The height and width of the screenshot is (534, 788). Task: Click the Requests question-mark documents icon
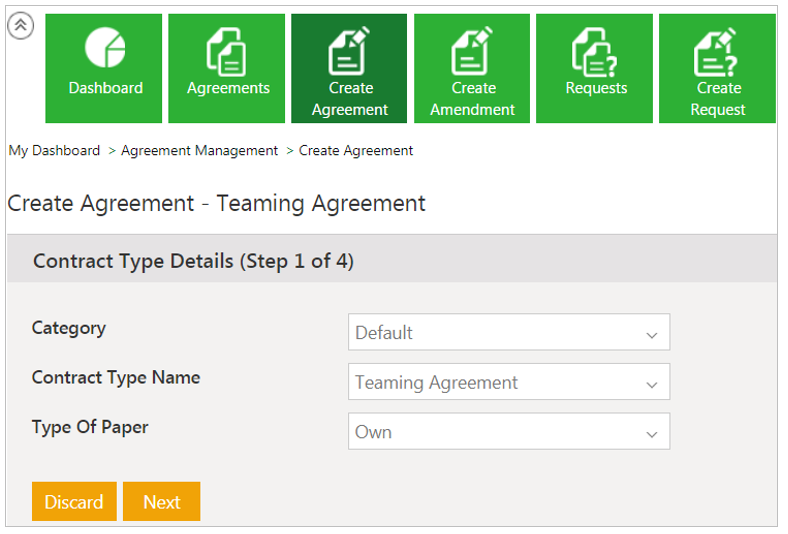[596, 50]
